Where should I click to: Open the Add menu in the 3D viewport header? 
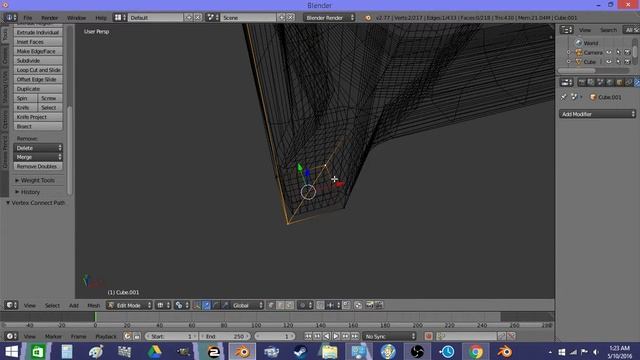click(x=74, y=305)
